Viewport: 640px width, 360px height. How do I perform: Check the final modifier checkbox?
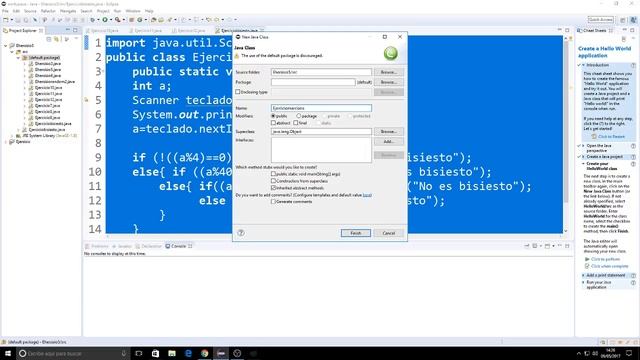296,123
